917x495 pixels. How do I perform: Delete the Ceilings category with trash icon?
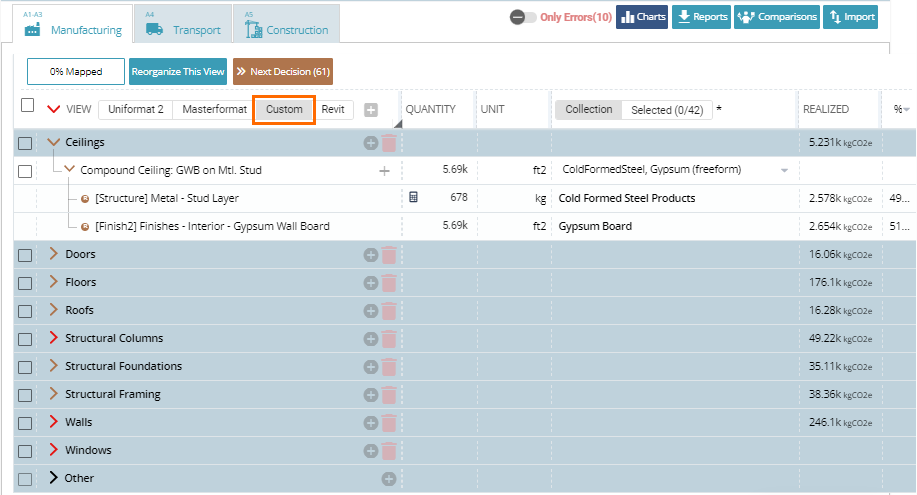pyautogui.click(x=388, y=143)
